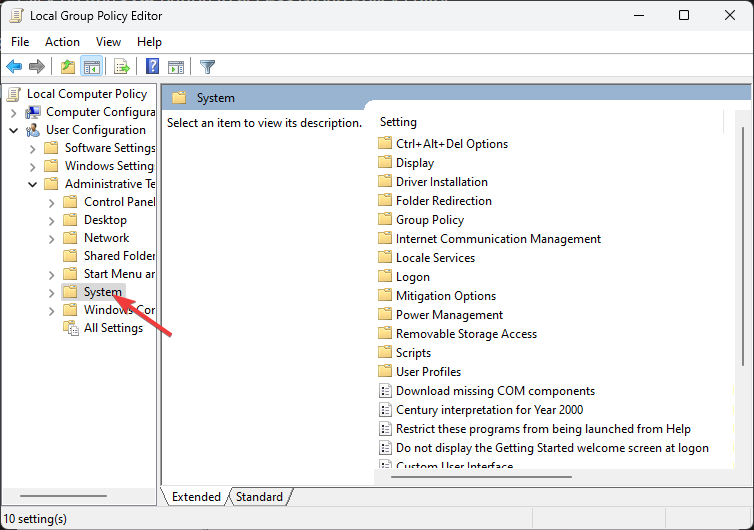Select the Power Management entry
Image resolution: width=754 pixels, height=530 pixels.
coord(449,315)
